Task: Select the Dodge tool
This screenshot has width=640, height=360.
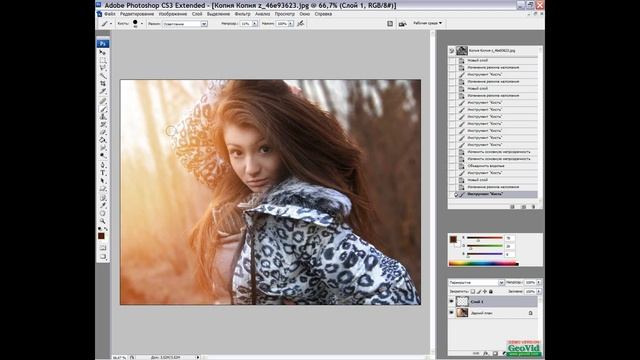Action: [x=102, y=156]
